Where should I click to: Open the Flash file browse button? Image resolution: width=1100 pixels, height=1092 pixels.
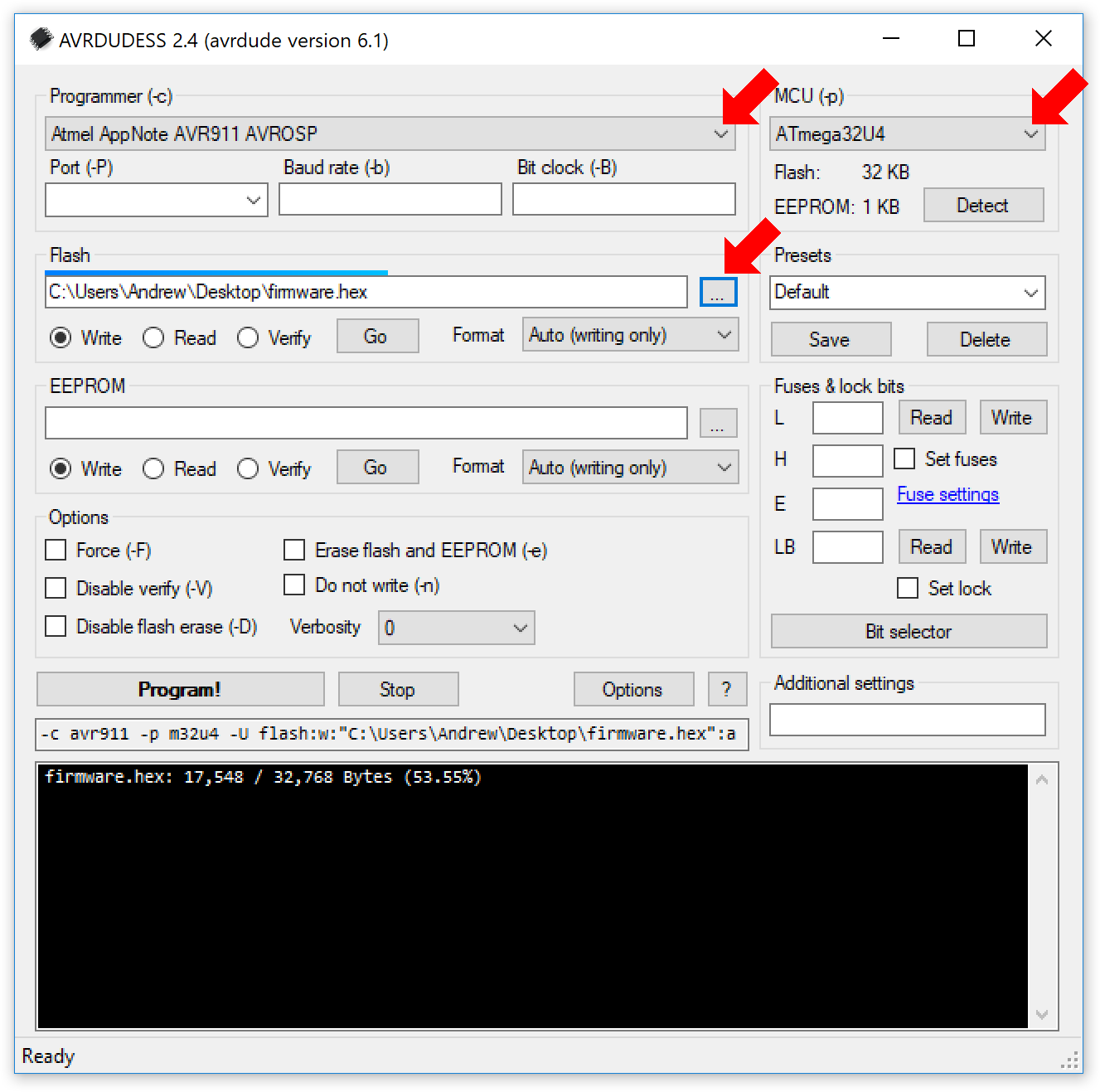click(718, 292)
